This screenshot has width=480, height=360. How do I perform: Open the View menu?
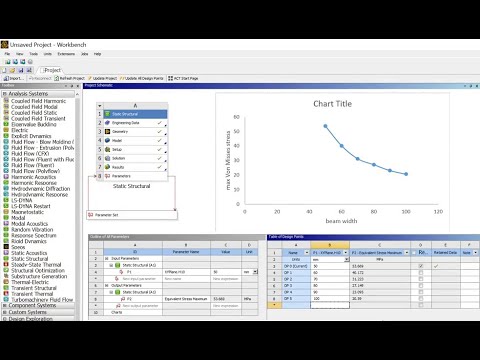[20, 54]
